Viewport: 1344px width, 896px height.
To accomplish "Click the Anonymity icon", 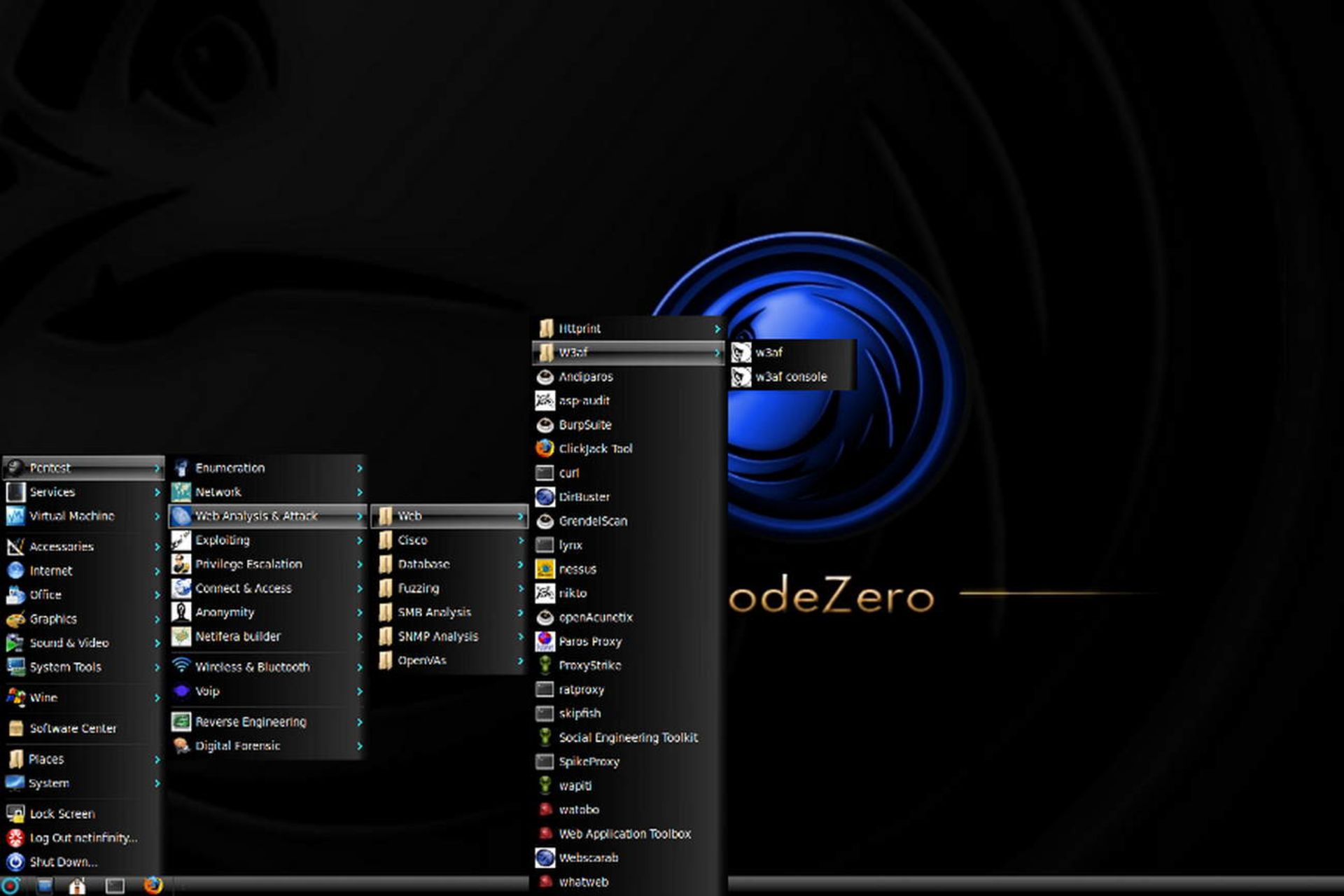I will pos(181,612).
